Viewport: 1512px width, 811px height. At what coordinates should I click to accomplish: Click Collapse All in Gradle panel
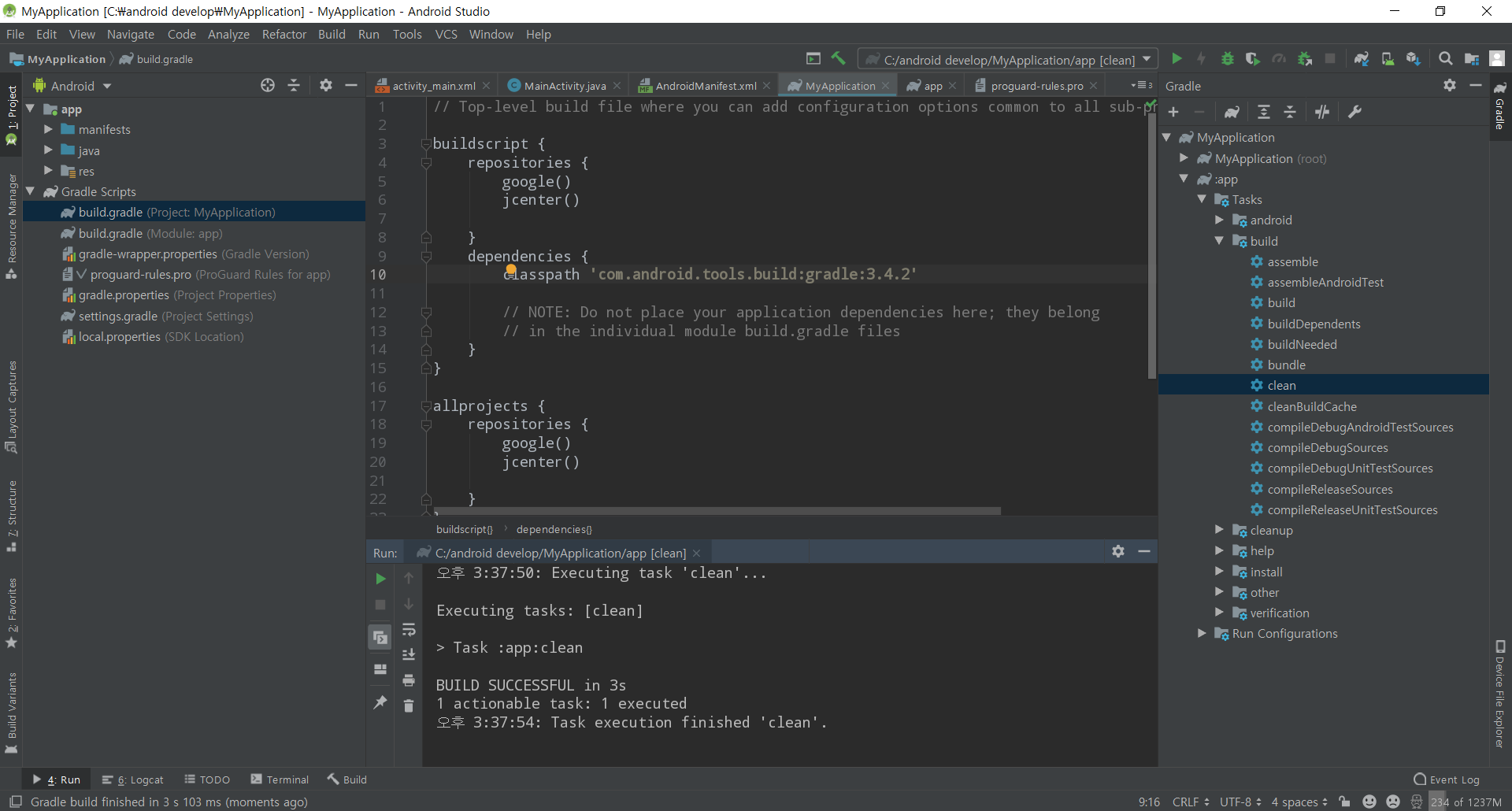pyautogui.click(x=1290, y=112)
